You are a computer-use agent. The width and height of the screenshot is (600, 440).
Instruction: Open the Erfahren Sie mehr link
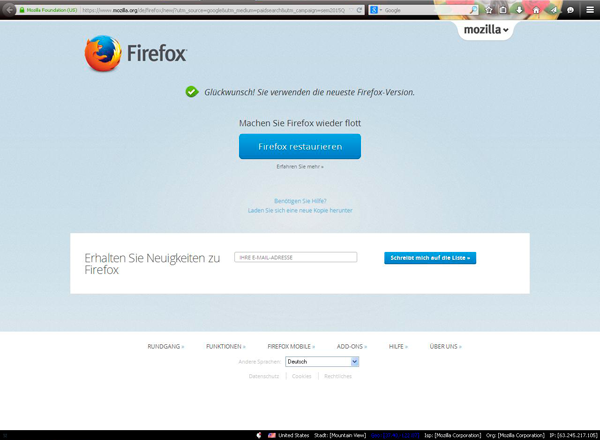[x=300, y=166]
